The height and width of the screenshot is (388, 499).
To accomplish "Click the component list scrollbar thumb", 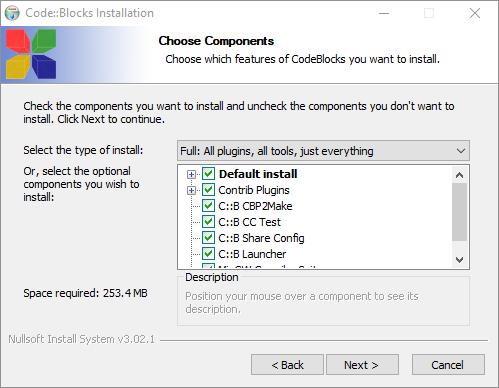I will (x=460, y=212).
